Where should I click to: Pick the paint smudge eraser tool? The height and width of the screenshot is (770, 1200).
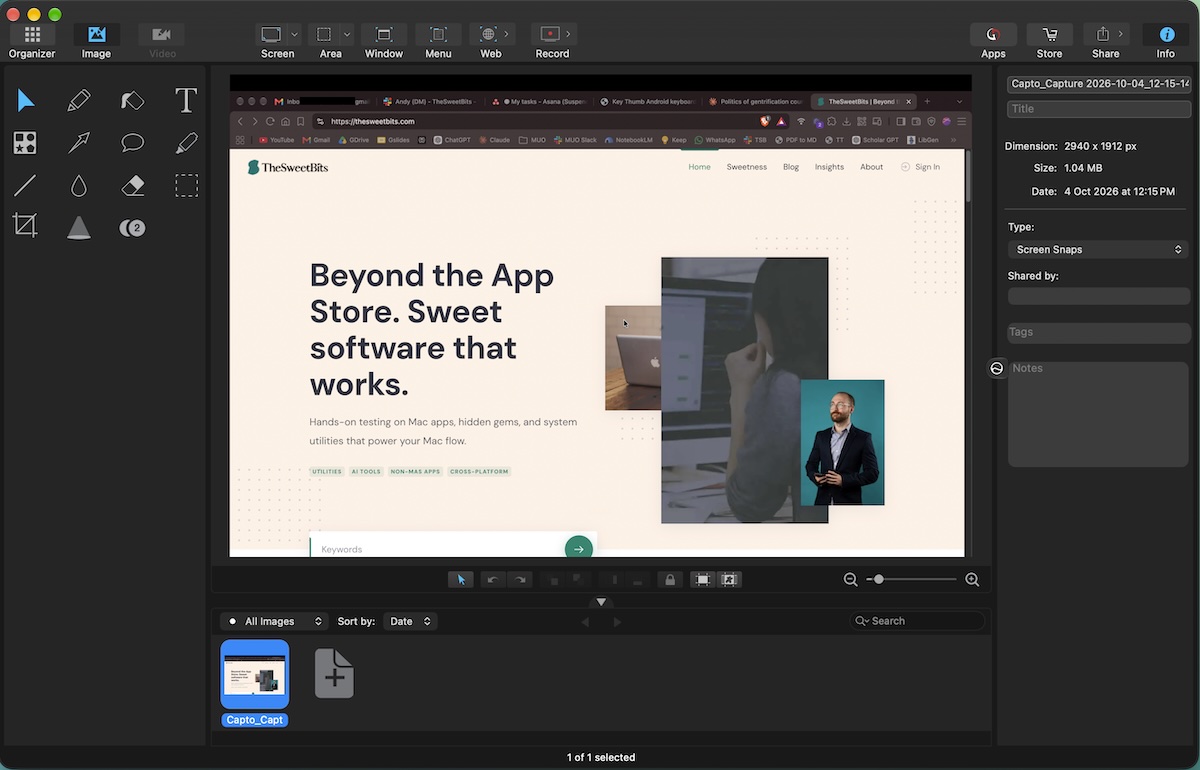tap(133, 100)
